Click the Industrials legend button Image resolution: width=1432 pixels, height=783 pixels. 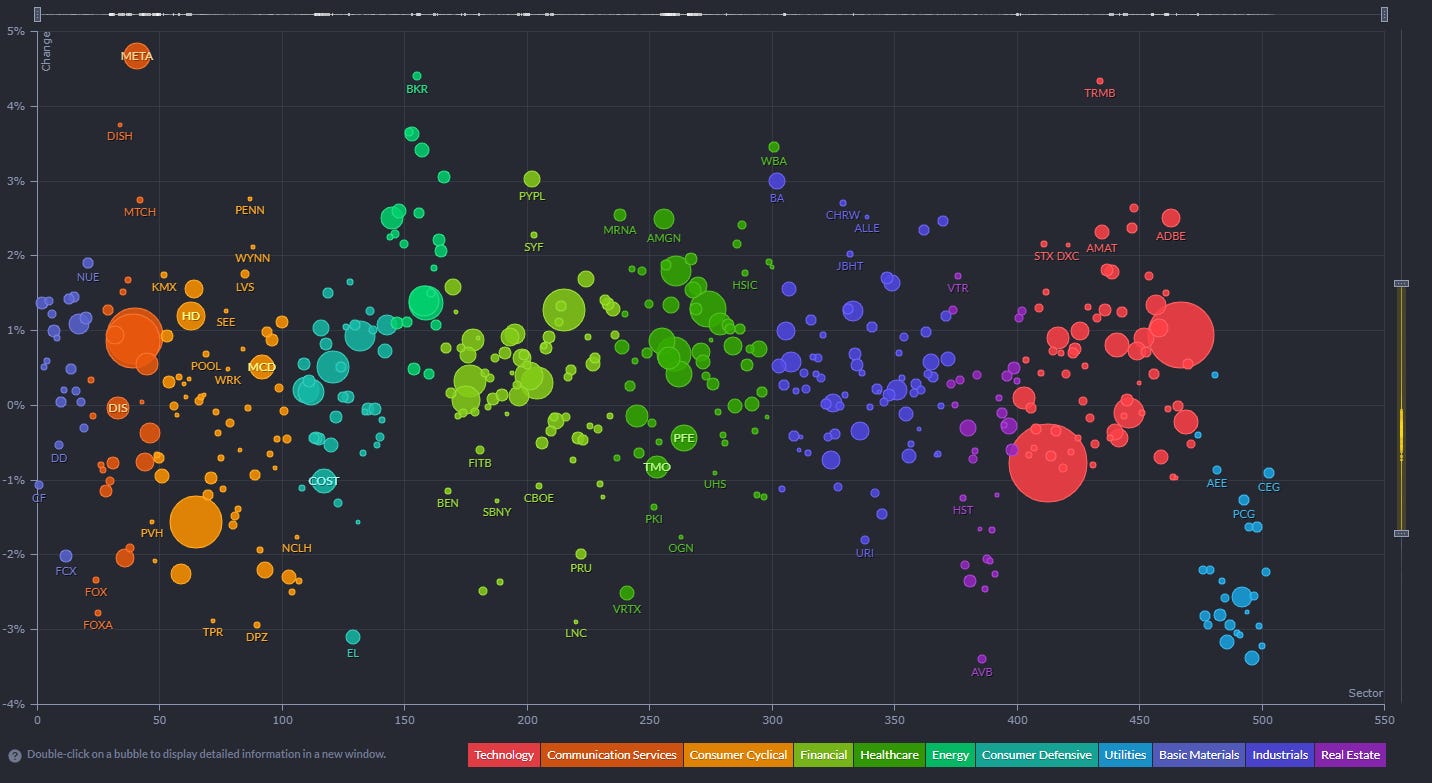(1279, 755)
